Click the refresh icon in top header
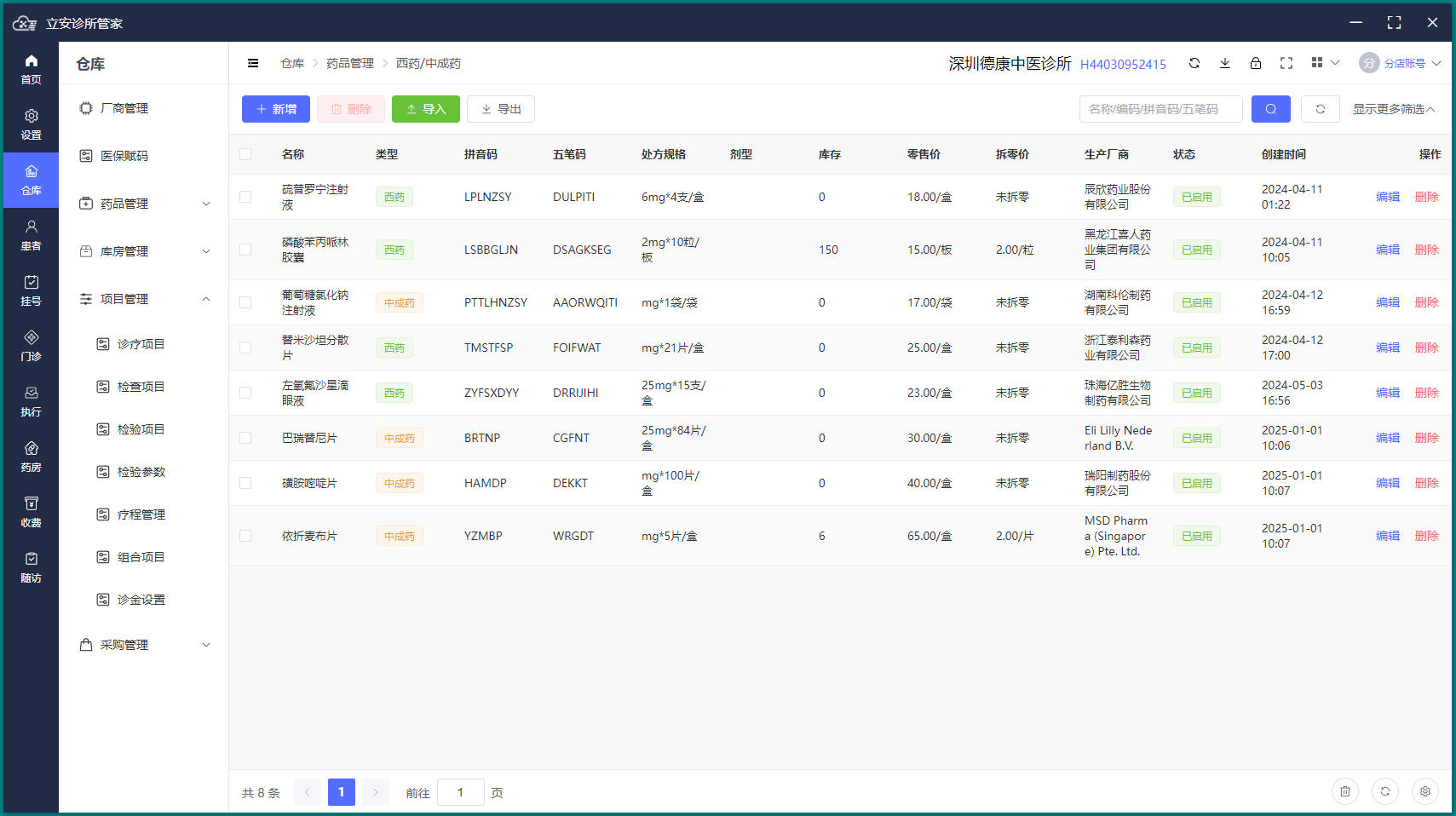 click(1194, 63)
